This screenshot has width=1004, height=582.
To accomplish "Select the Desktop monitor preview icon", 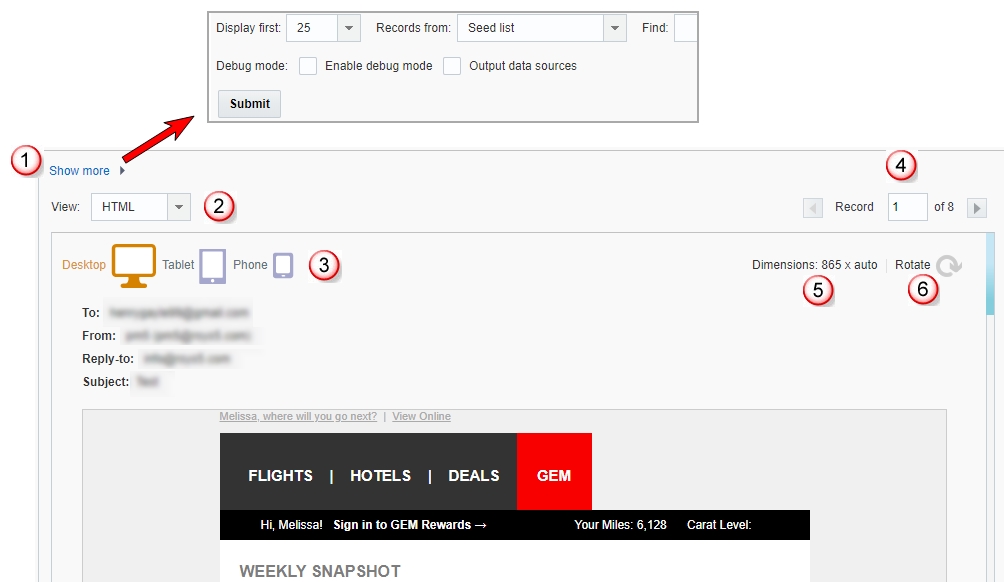I will click(x=134, y=265).
